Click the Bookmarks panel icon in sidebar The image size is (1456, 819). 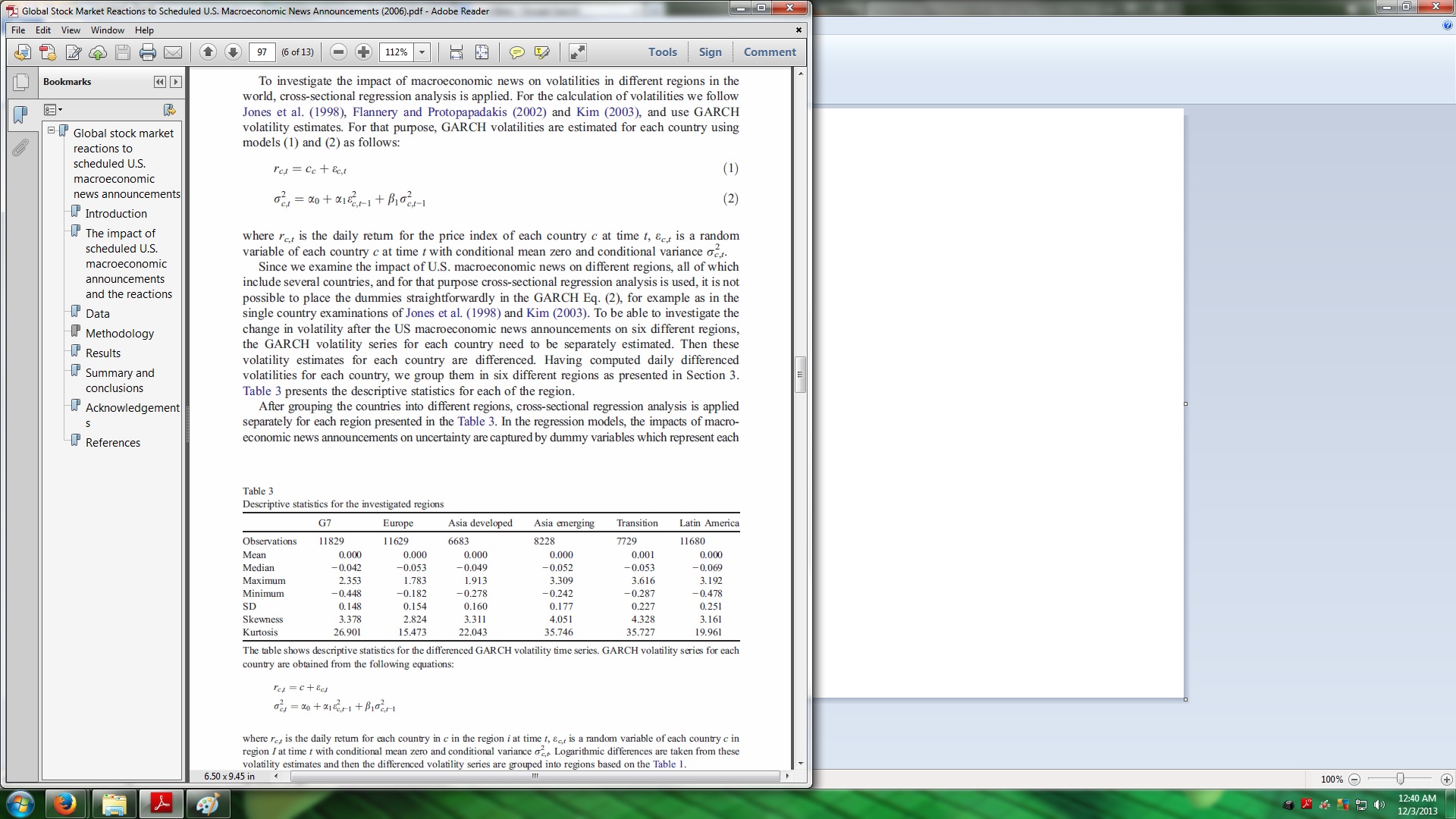click(x=20, y=115)
